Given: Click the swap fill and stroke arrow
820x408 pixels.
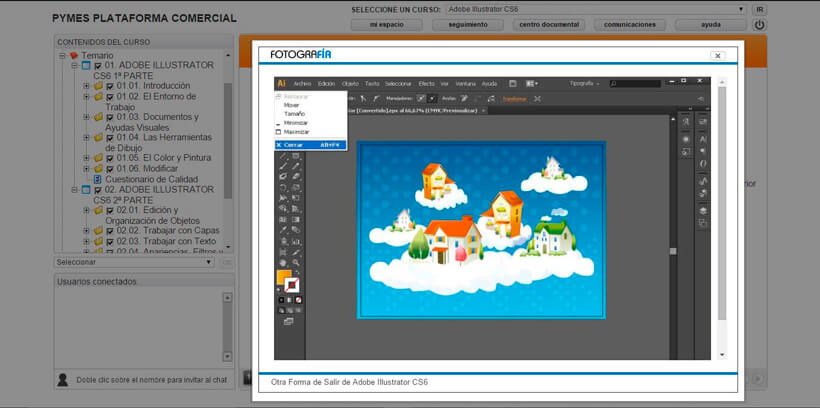Looking at the screenshot, I should click(297, 272).
